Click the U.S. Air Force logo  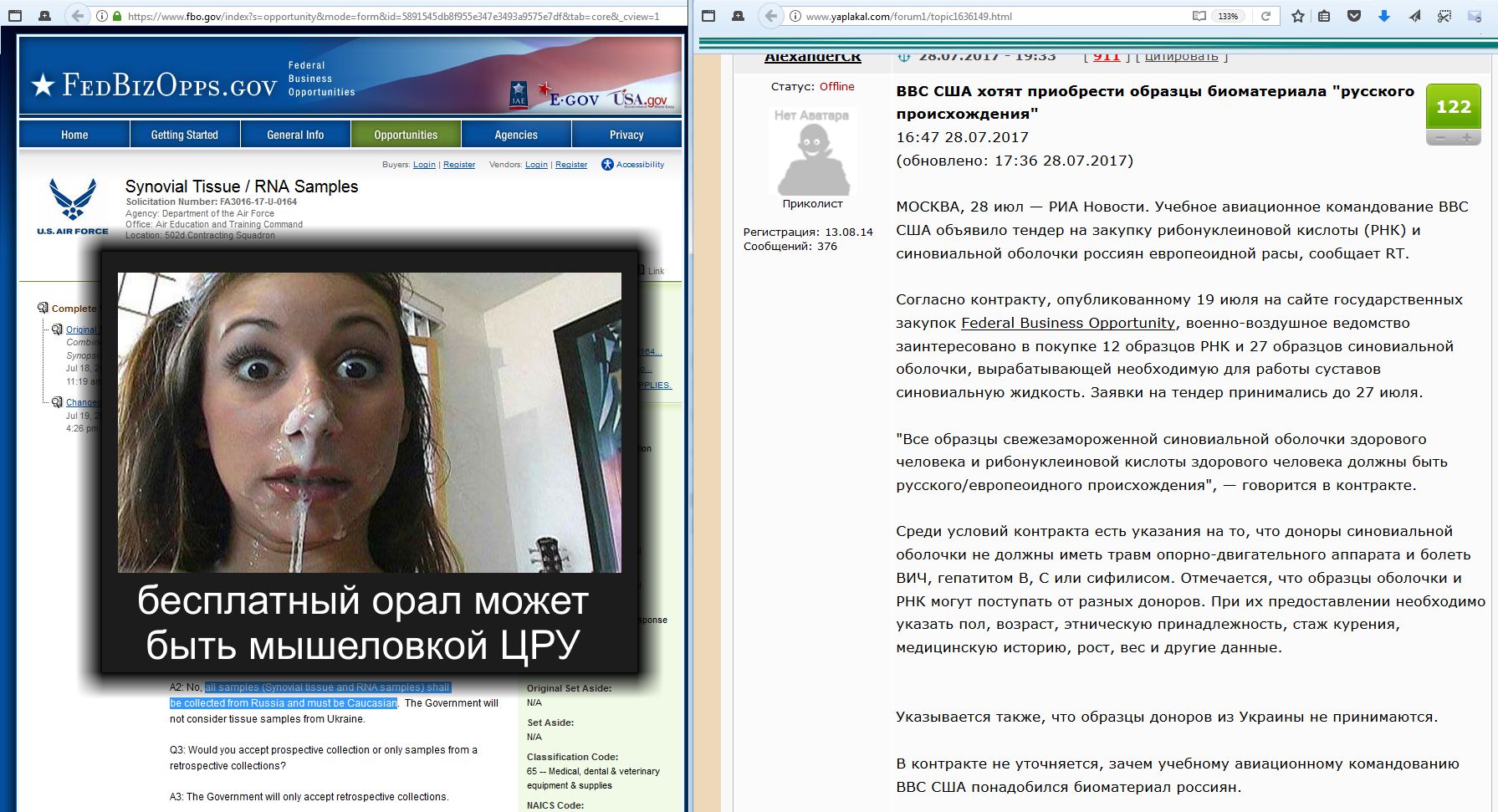pos(73,207)
